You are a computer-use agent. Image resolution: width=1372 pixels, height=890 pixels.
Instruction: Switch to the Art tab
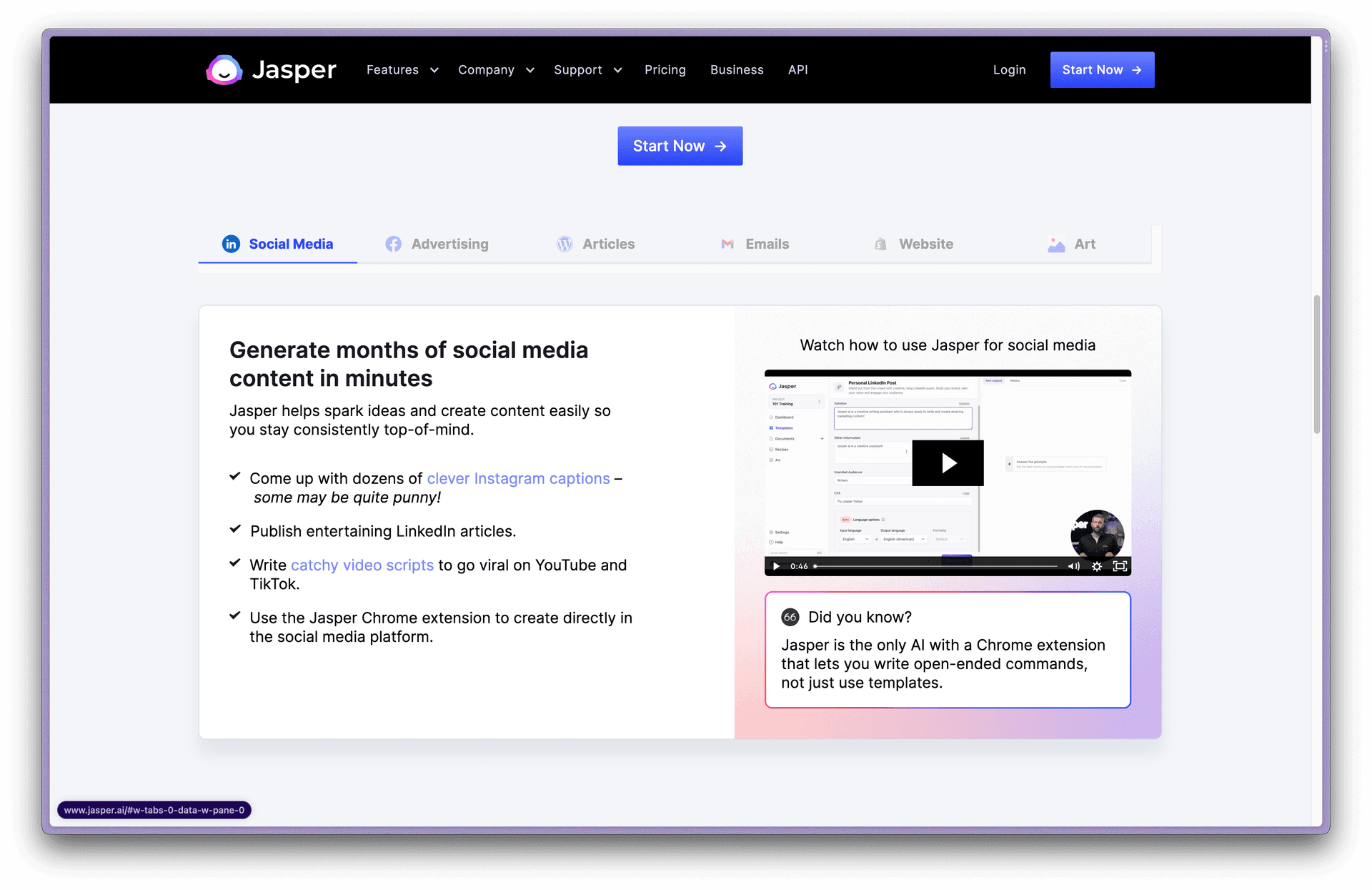1072,244
